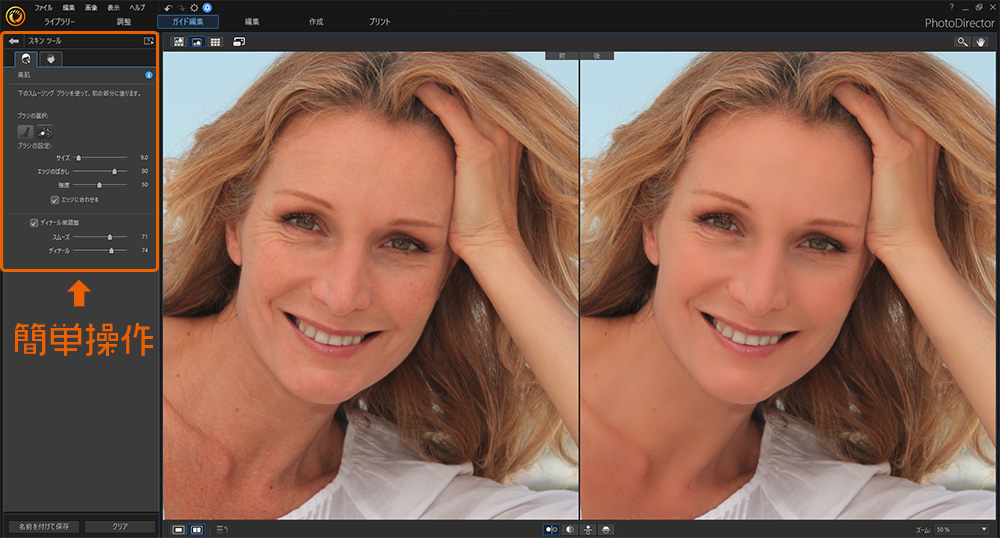1000x538 pixels.
Task: Click the 後 (after) label above photo
Action: [x=597, y=56]
